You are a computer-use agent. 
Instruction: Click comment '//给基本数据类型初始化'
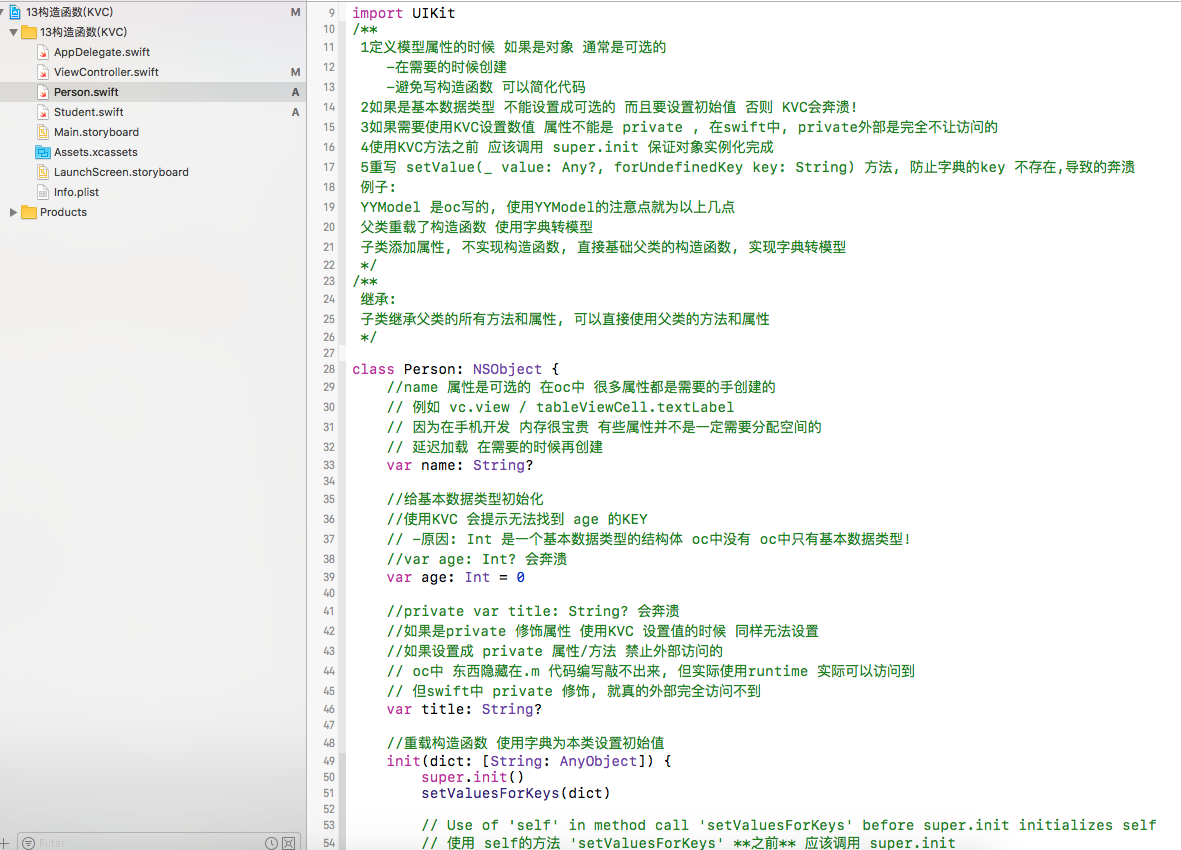[465, 499]
